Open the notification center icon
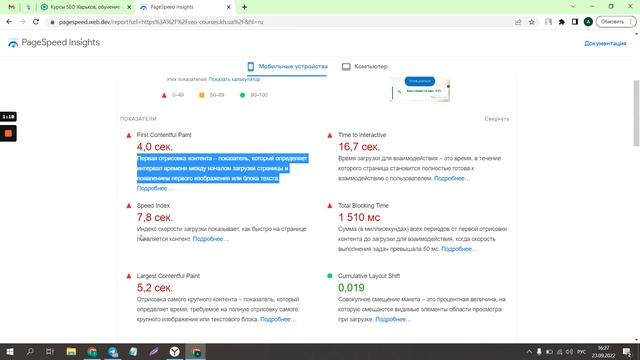 tap(627, 351)
